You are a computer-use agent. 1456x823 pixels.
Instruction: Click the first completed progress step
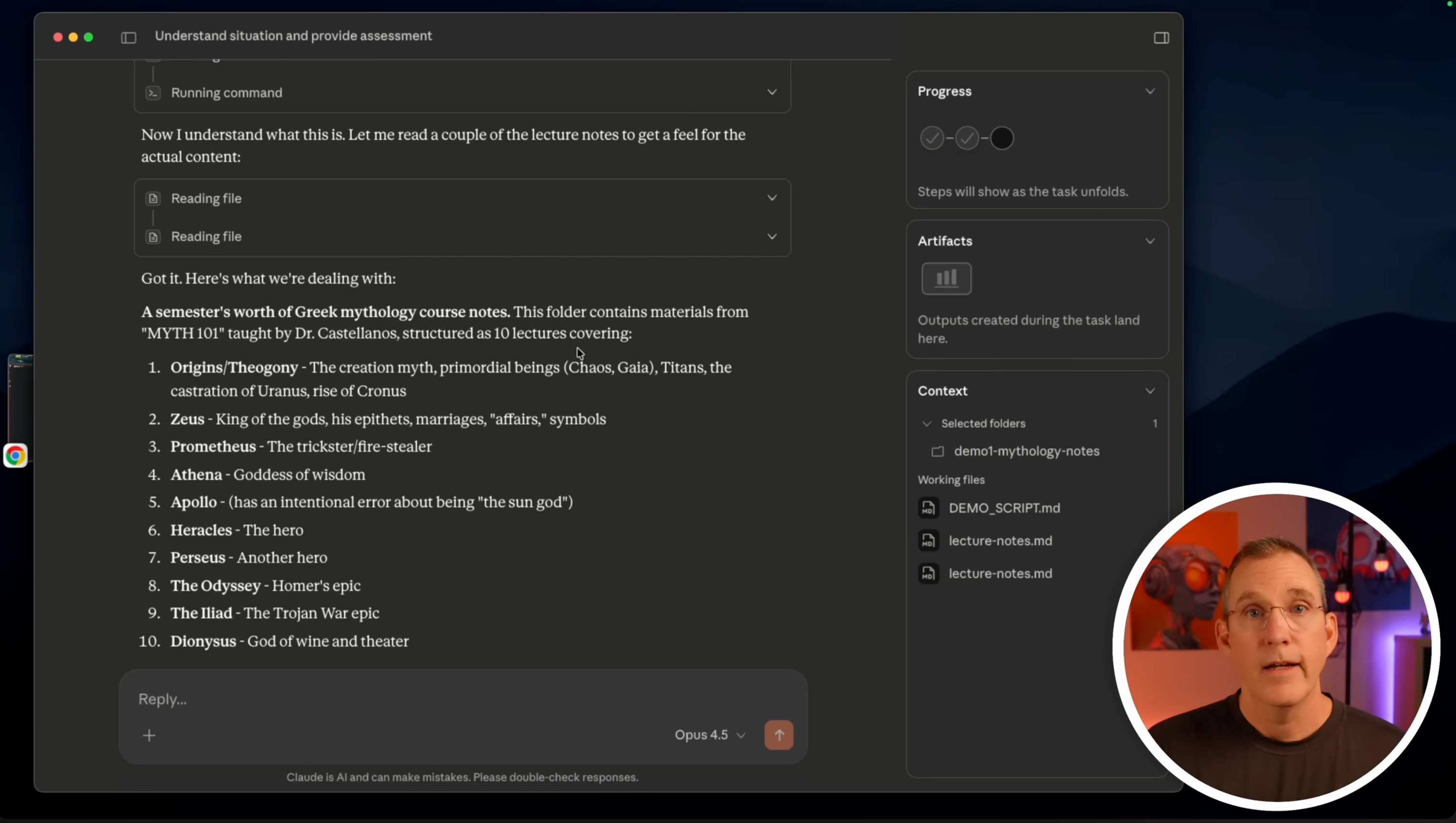932,138
